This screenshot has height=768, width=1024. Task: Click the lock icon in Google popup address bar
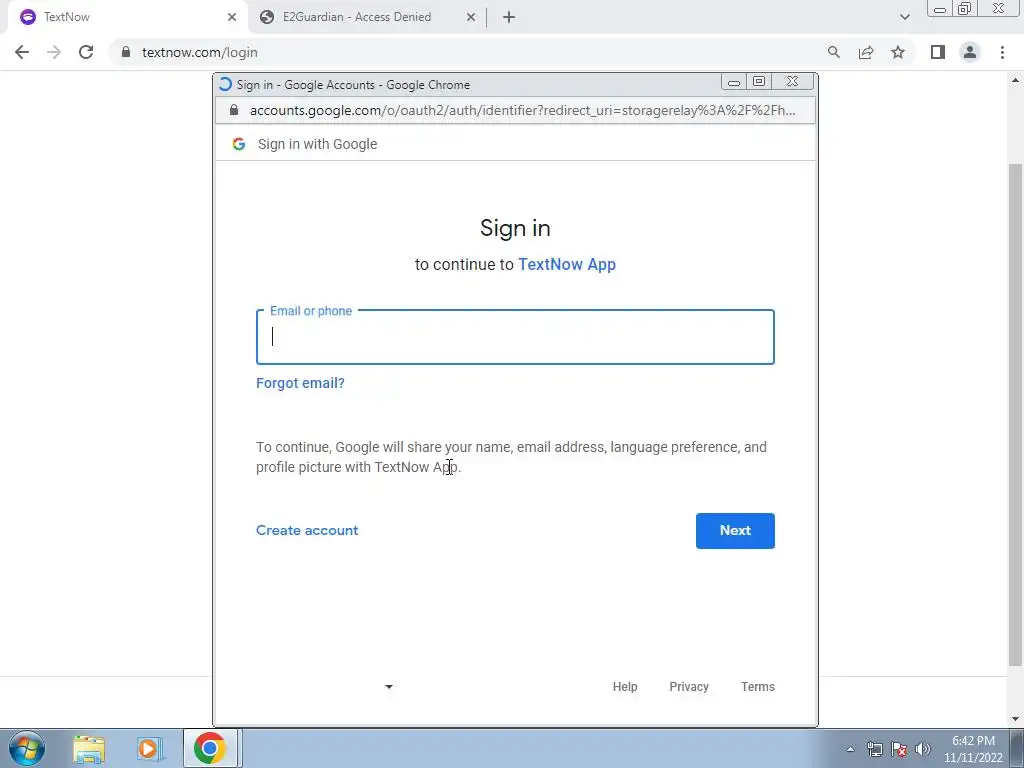(234, 110)
